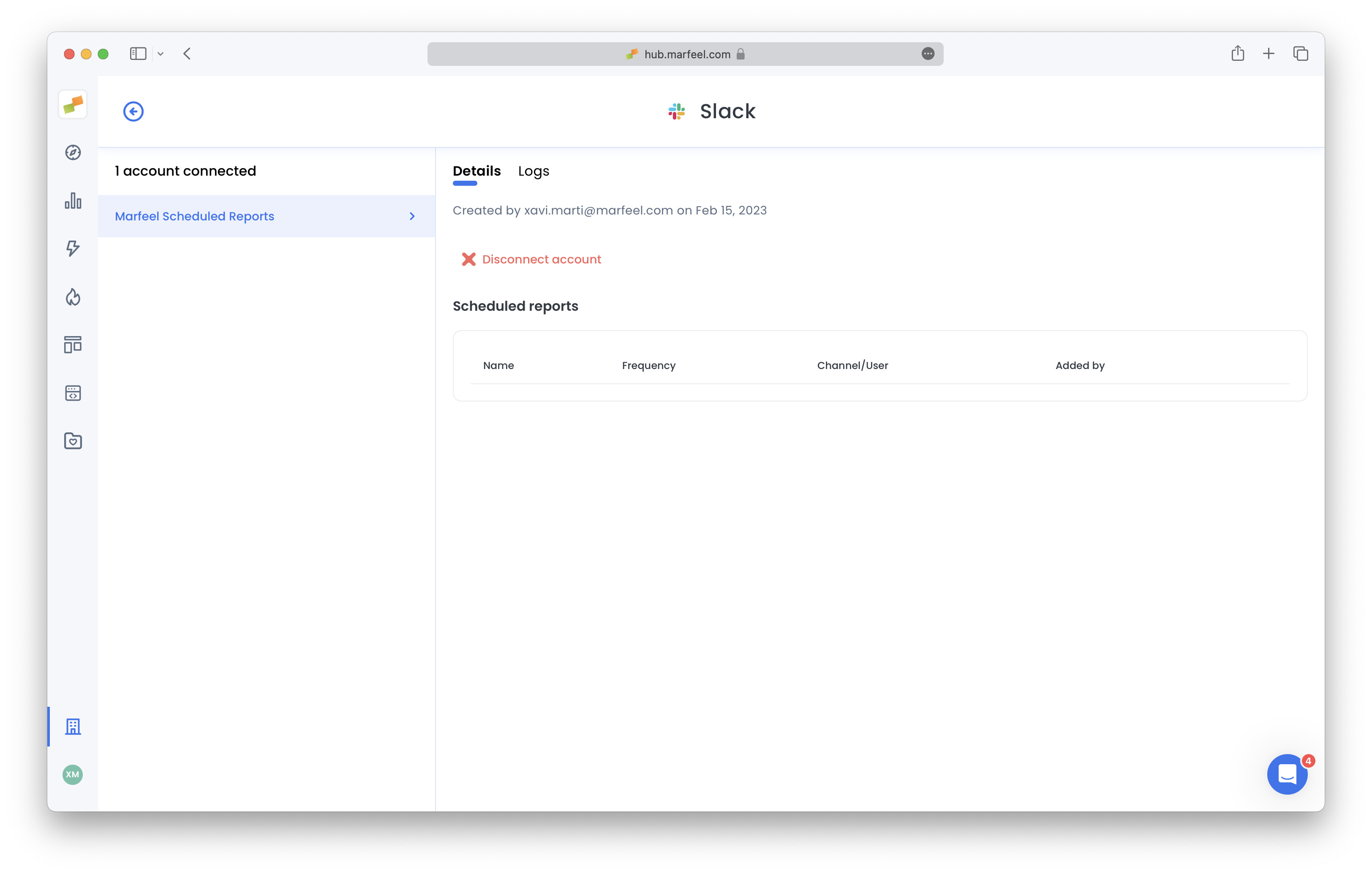Expand the Marfeel Scheduled Reports row chevron
The image size is (1372, 874).
click(412, 216)
